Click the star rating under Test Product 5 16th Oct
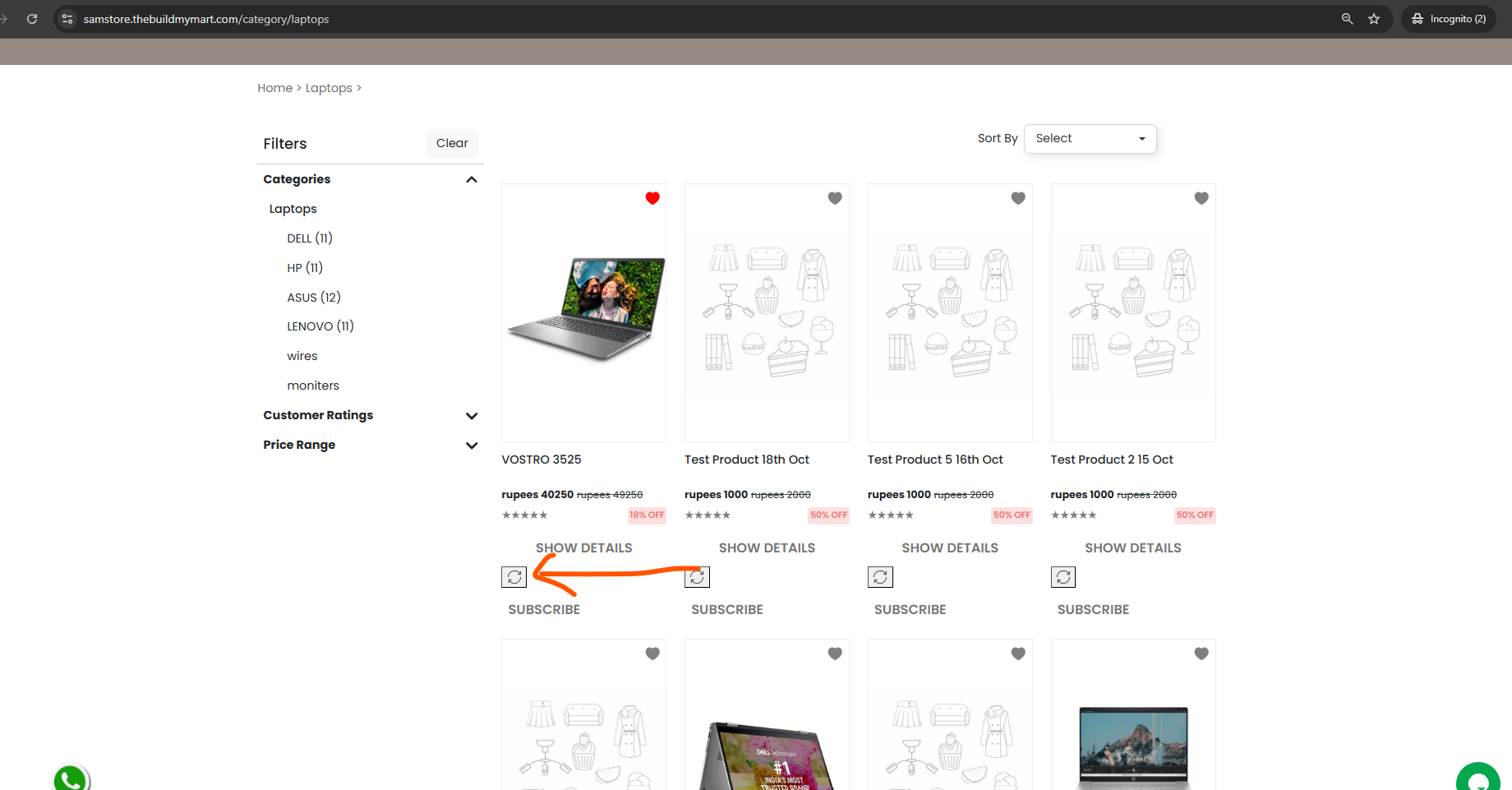Screen dimensions: 1512x790 [x=891, y=515]
